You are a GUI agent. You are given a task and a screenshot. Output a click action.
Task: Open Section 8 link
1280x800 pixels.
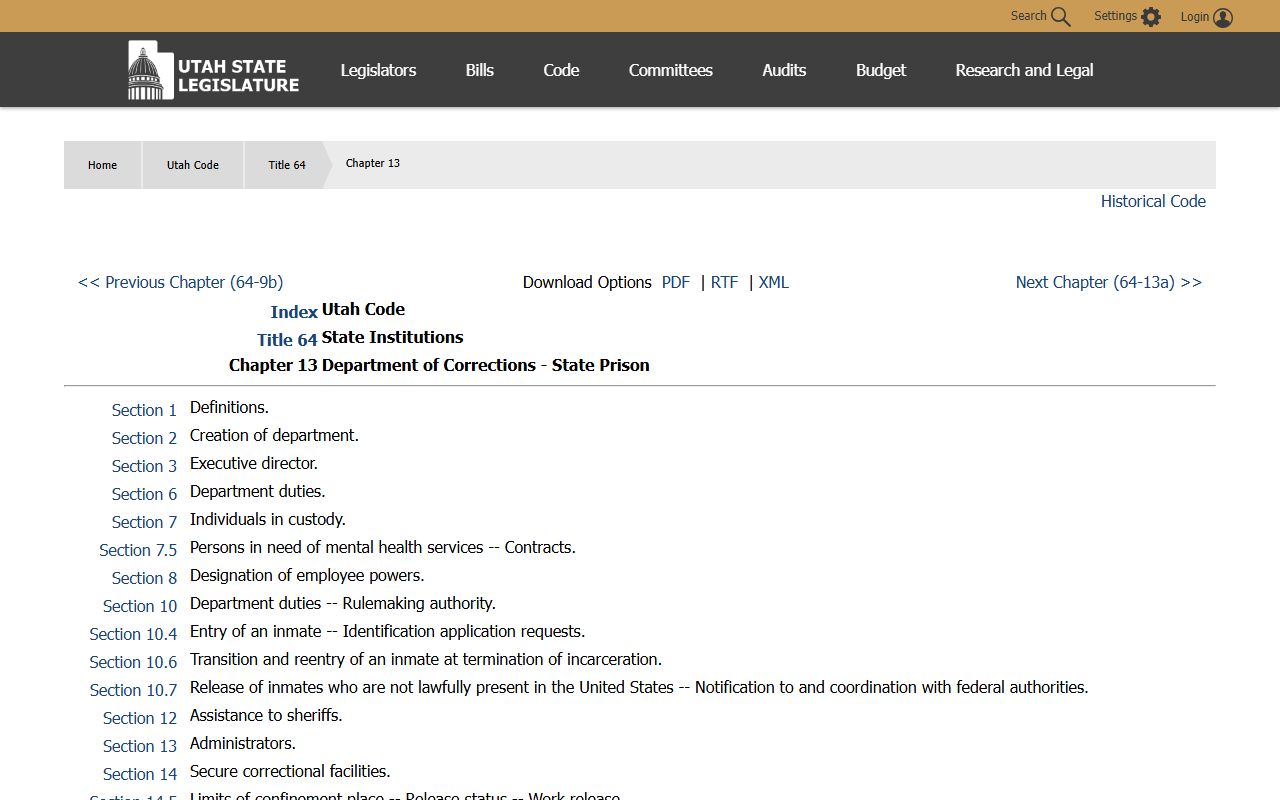tap(144, 578)
